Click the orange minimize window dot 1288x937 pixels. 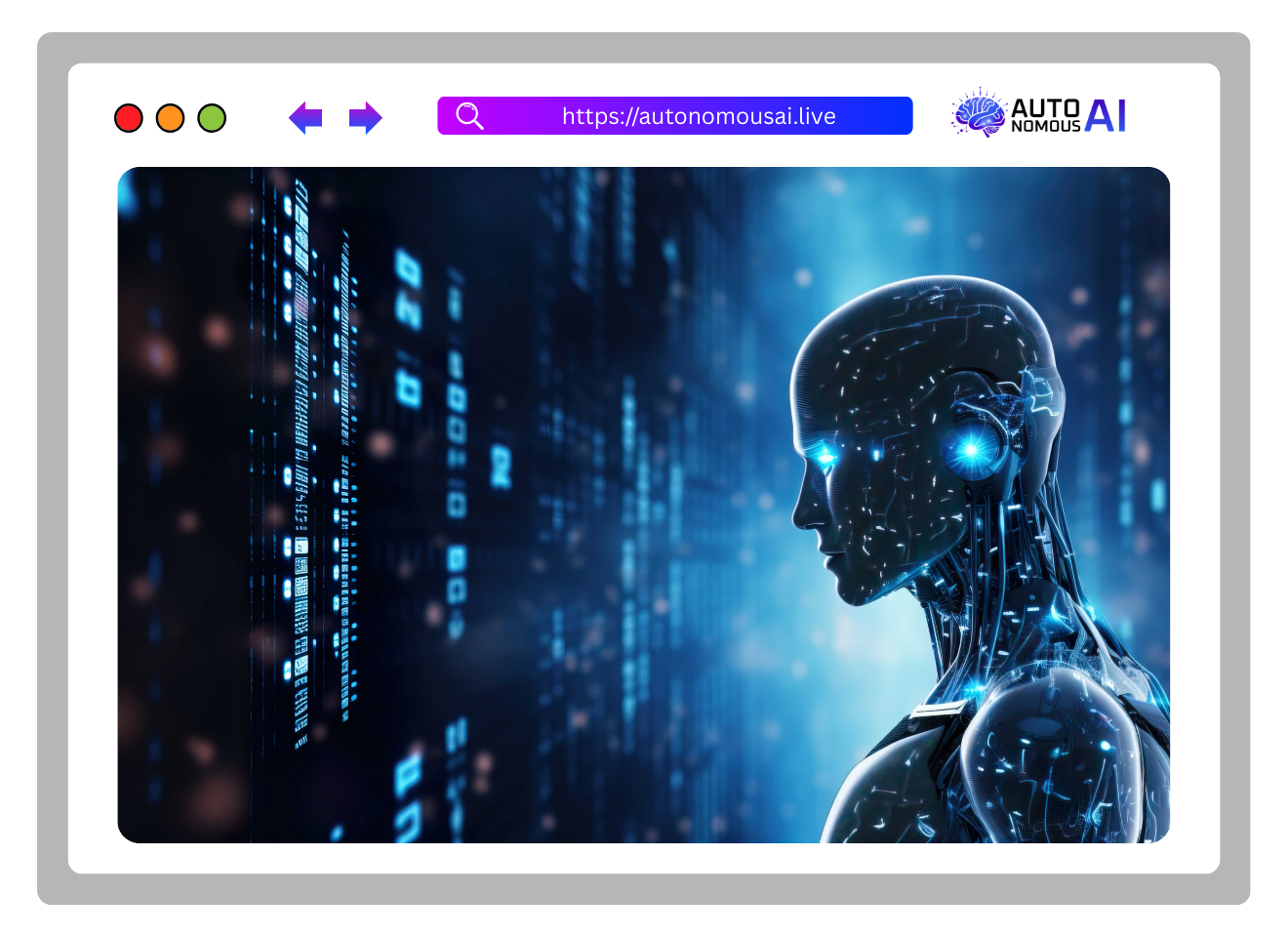pos(171,118)
